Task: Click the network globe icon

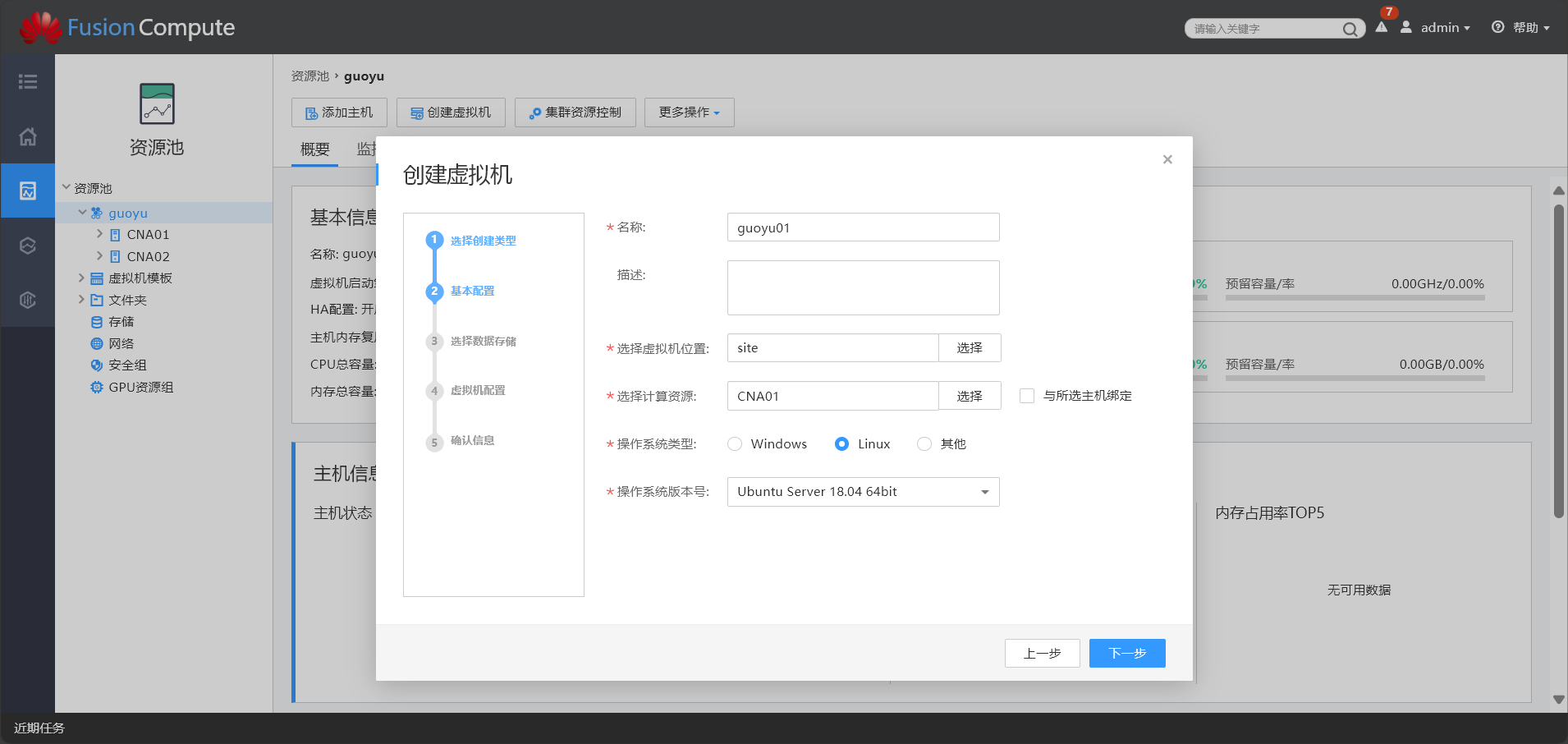Action: point(97,343)
